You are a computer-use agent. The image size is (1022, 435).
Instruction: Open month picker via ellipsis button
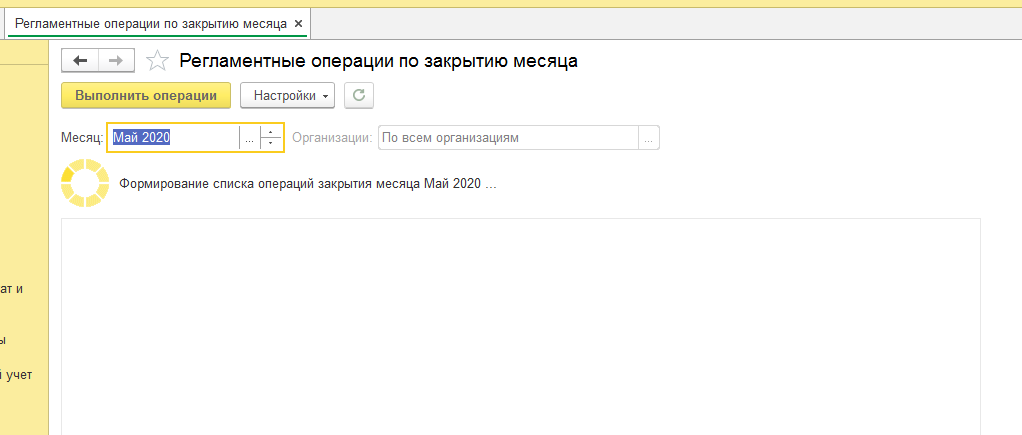(250, 138)
